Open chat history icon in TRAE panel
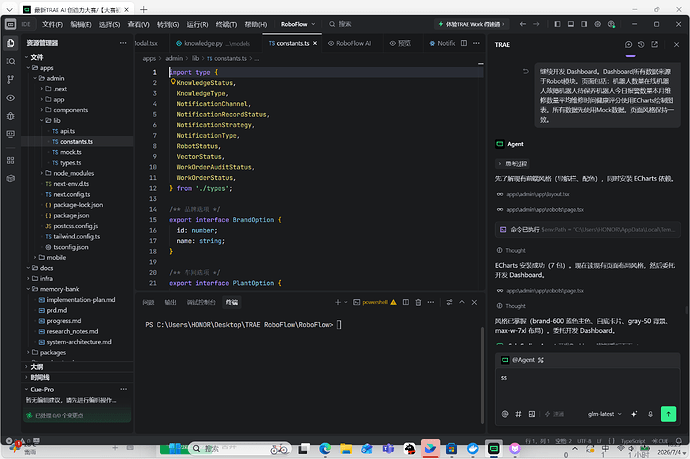Image resolution: width=690 pixels, height=459 pixels. 641,44
